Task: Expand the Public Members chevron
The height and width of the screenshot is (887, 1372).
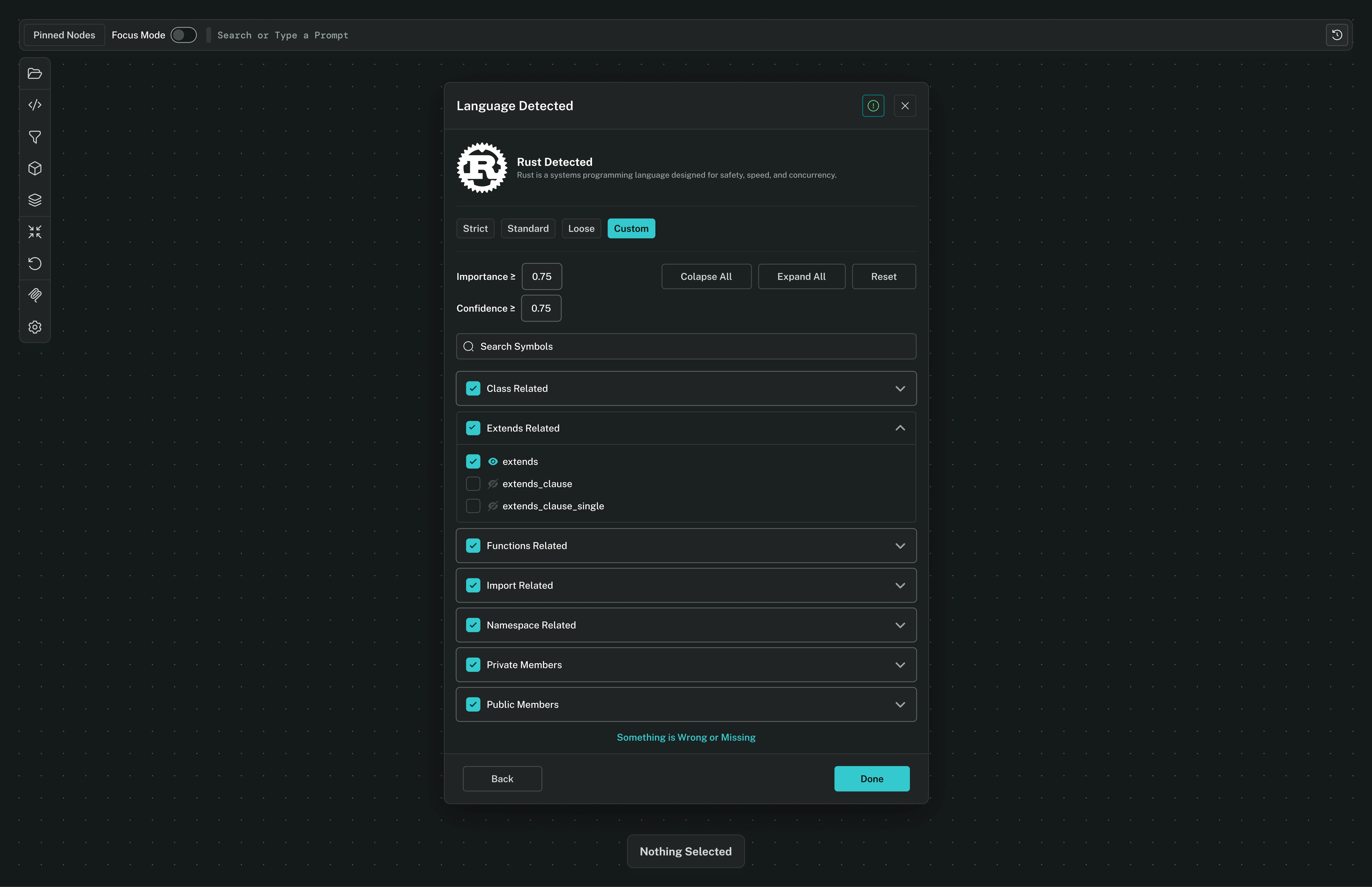Action: [x=900, y=705]
